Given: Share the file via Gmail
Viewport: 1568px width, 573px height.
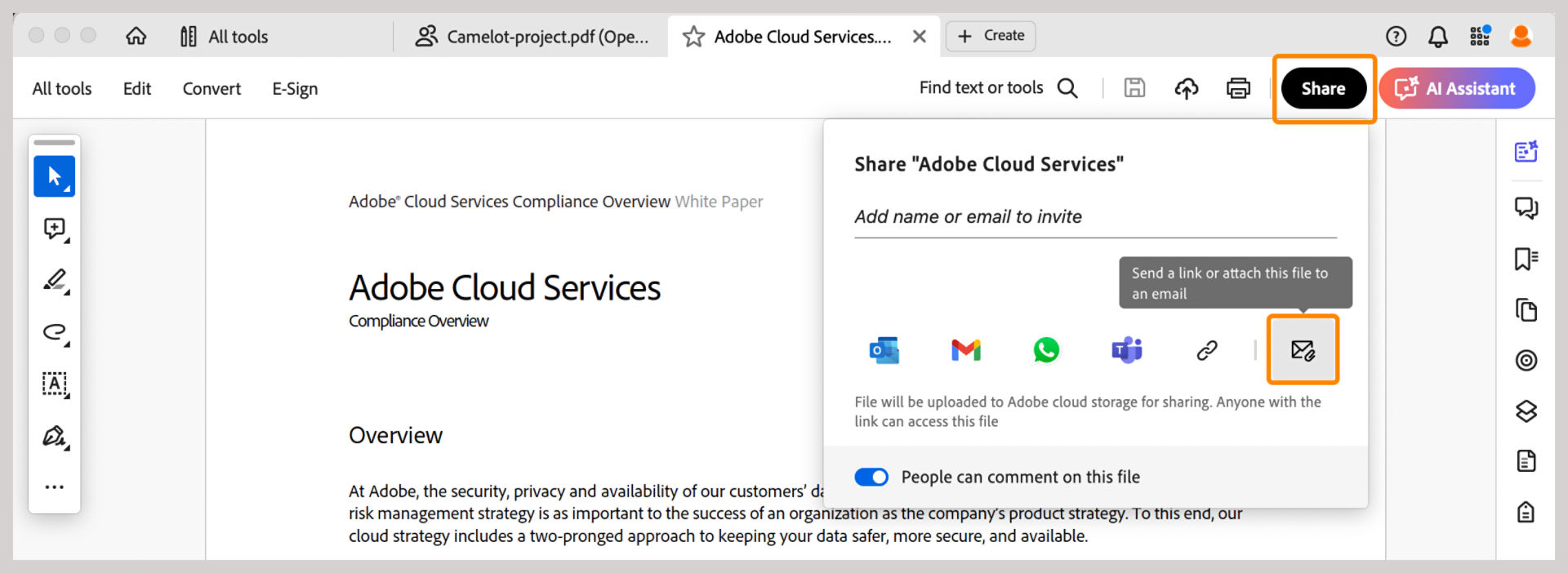Looking at the screenshot, I should pos(965,350).
